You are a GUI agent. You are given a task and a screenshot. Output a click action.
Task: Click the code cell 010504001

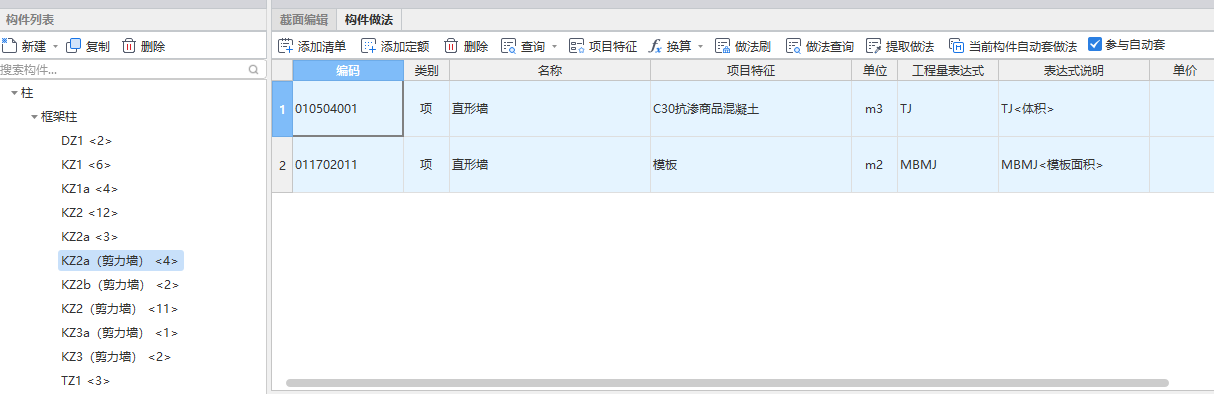[x=348, y=108]
